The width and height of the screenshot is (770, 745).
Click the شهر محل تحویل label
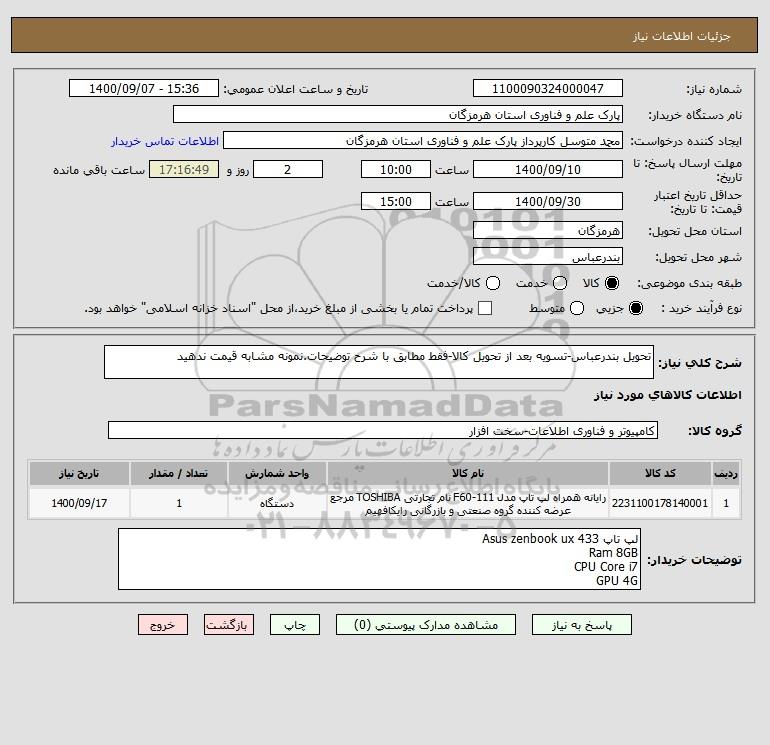click(699, 257)
